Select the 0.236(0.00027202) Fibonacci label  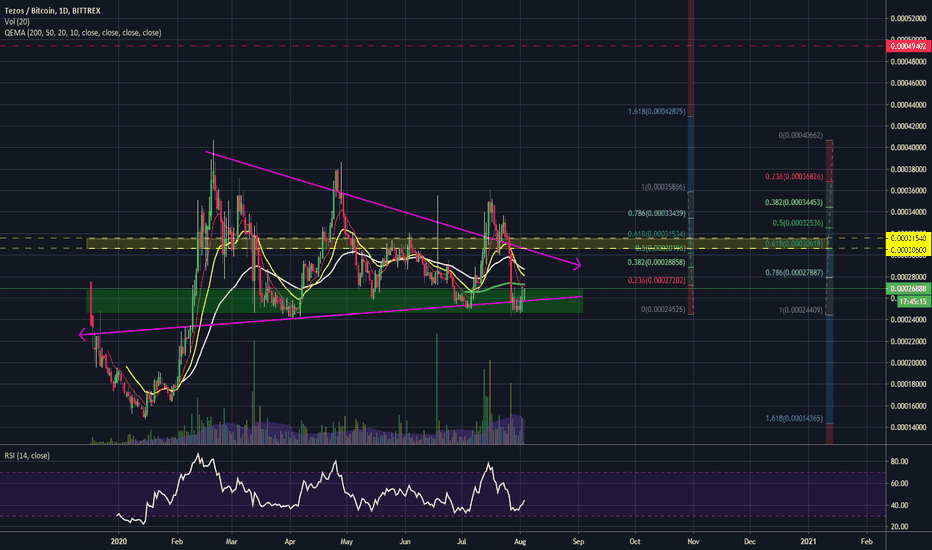tap(656, 280)
